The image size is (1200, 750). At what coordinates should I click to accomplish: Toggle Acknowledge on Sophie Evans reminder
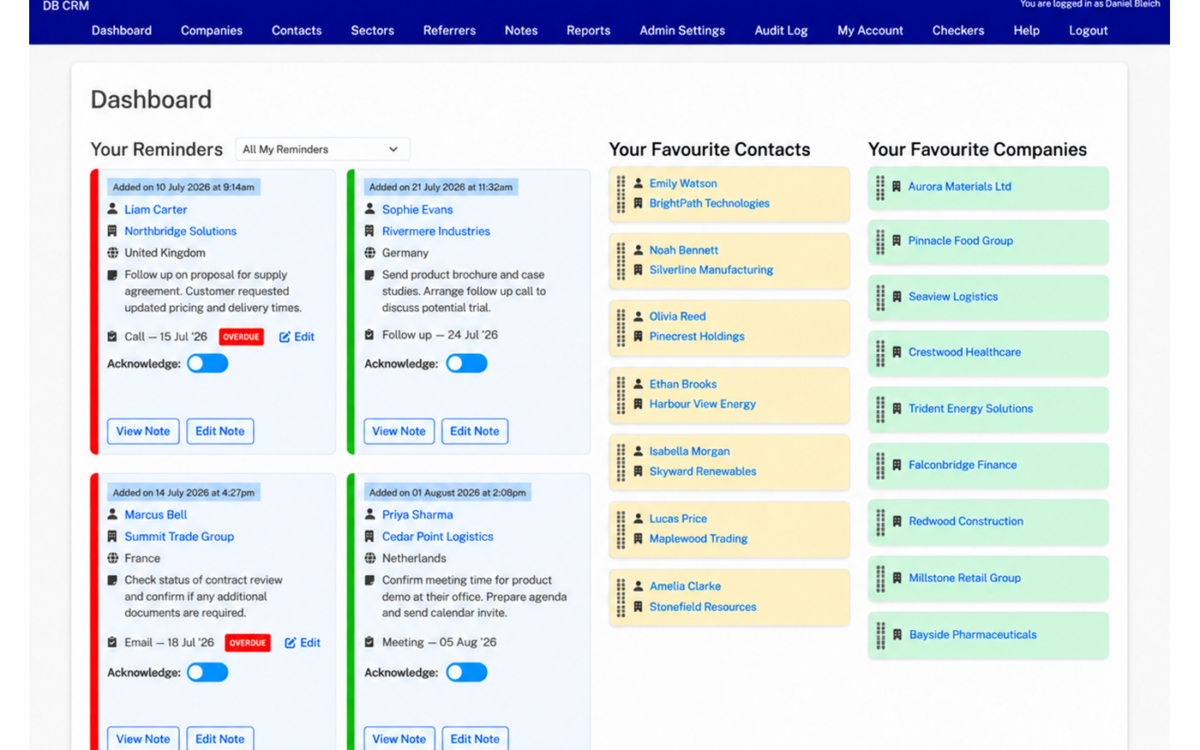466,363
